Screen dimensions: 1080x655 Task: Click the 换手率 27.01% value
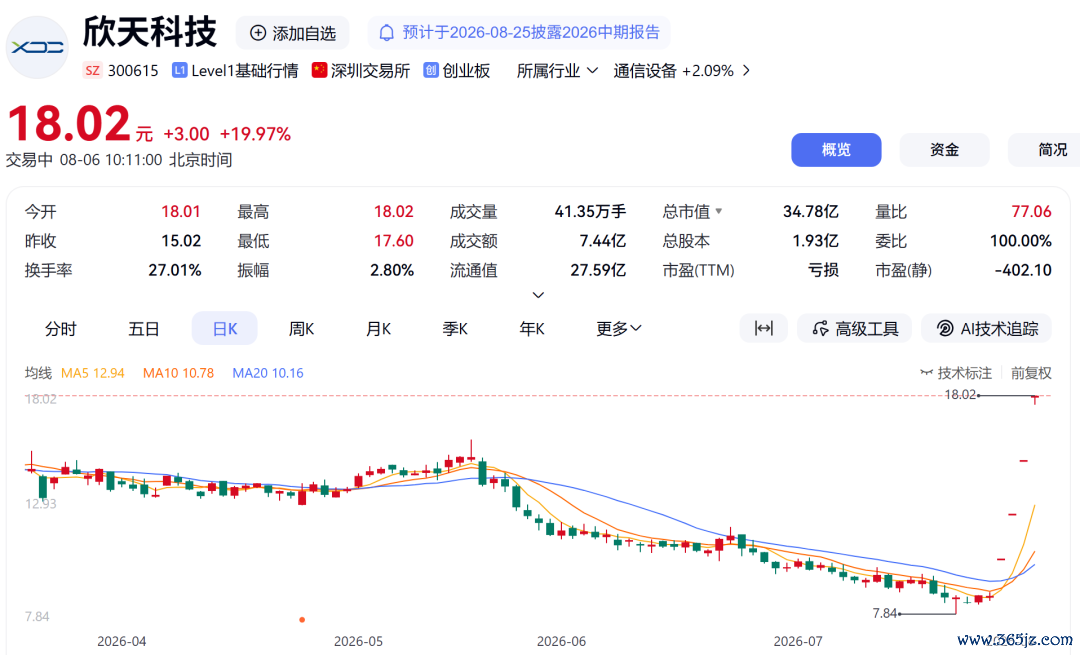(x=175, y=270)
